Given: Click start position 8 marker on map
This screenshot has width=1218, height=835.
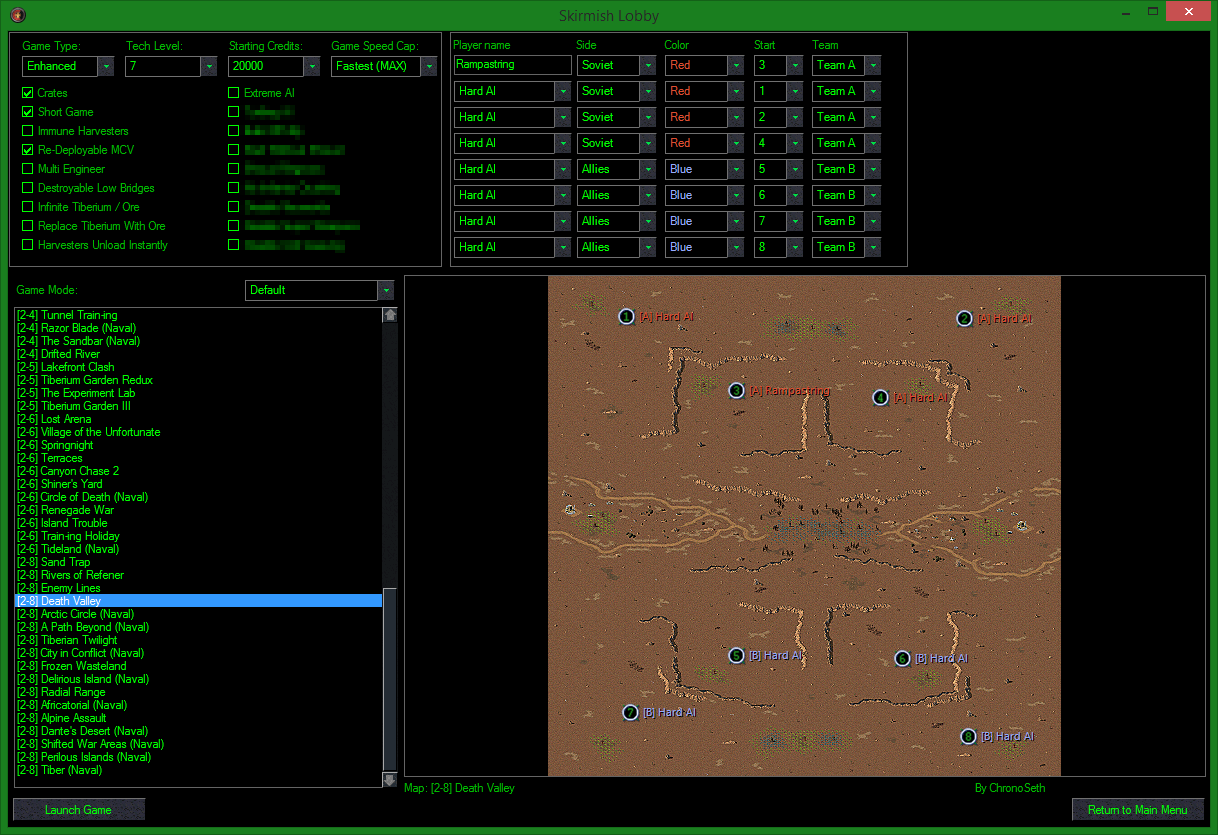Looking at the screenshot, I should [968, 737].
